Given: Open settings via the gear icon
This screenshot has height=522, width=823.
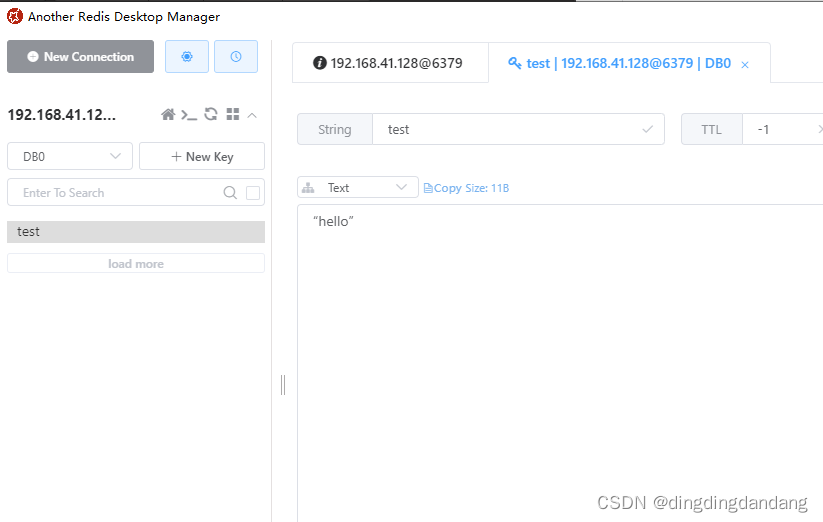Looking at the screenshot, I should (x=187, y=57).
